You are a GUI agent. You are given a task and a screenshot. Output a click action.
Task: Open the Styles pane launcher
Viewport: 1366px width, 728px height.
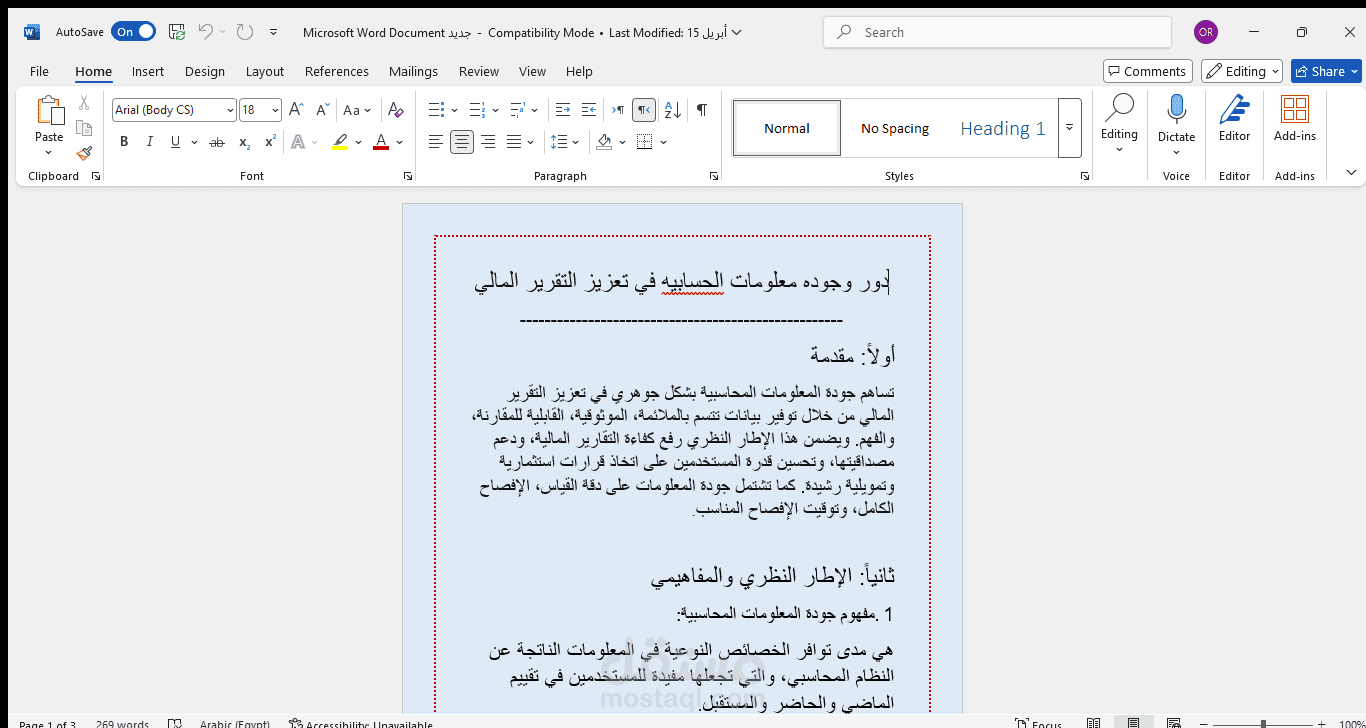coord(1085,176)
